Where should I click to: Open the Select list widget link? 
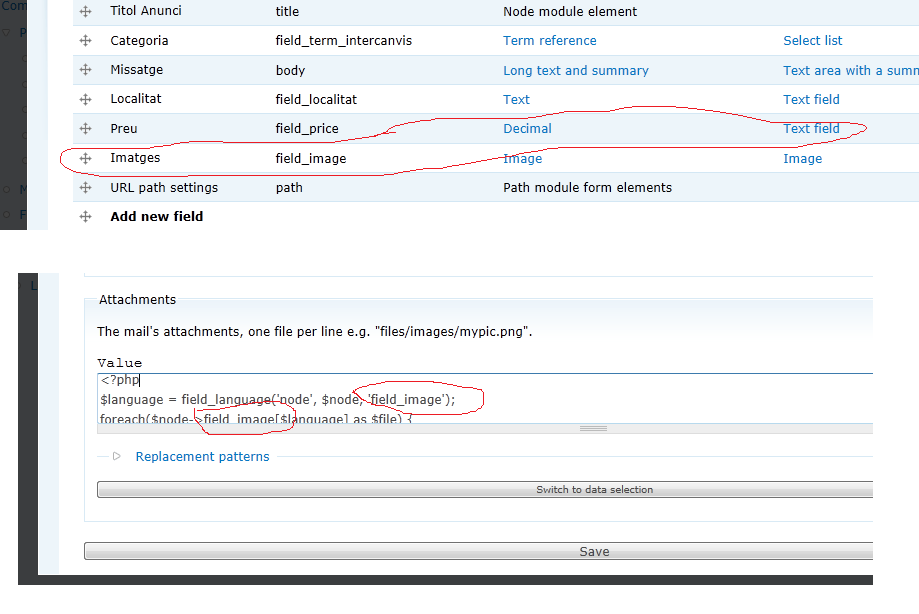click(812, 40)
